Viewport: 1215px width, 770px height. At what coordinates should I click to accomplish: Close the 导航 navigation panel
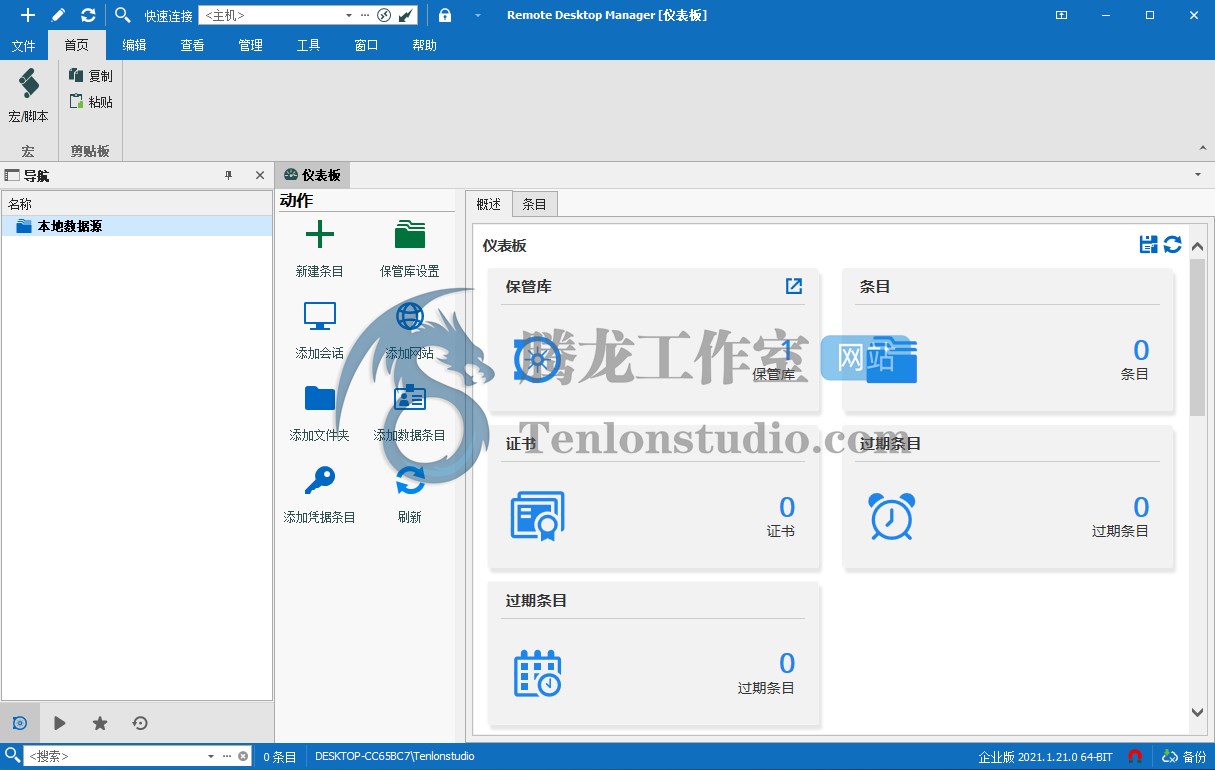click(260, 175)
